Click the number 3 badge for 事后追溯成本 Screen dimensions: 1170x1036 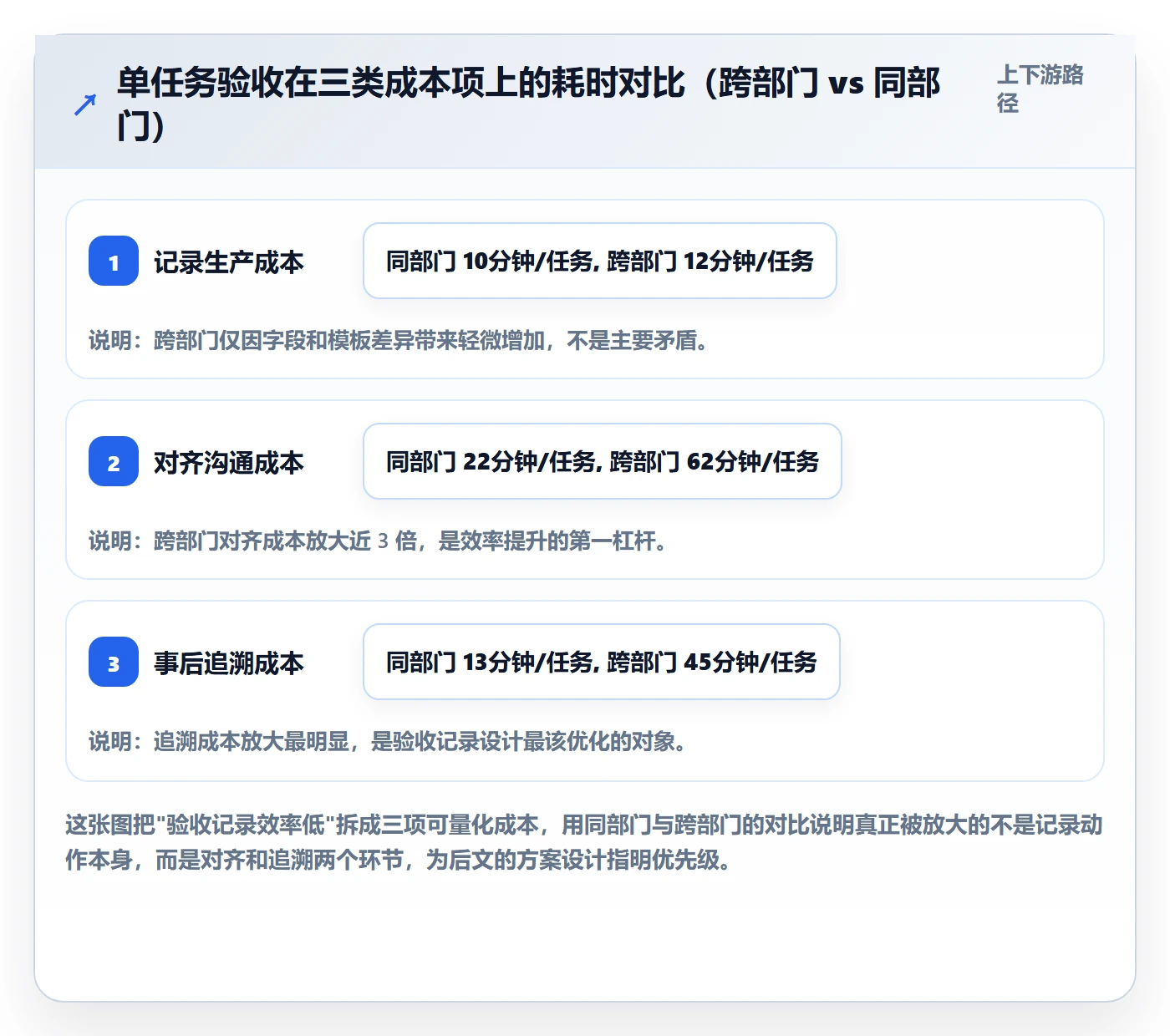click(114, 662)
